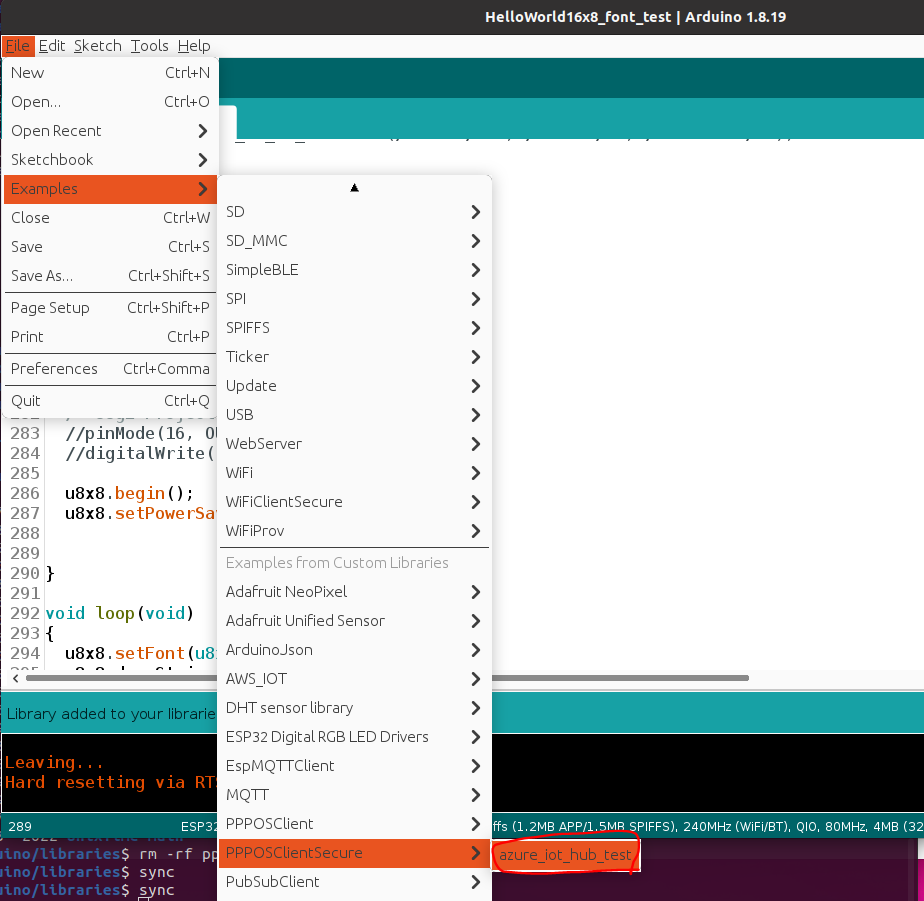
Task: Click line indicator 289 in status bar
Action: coord(20,827)
